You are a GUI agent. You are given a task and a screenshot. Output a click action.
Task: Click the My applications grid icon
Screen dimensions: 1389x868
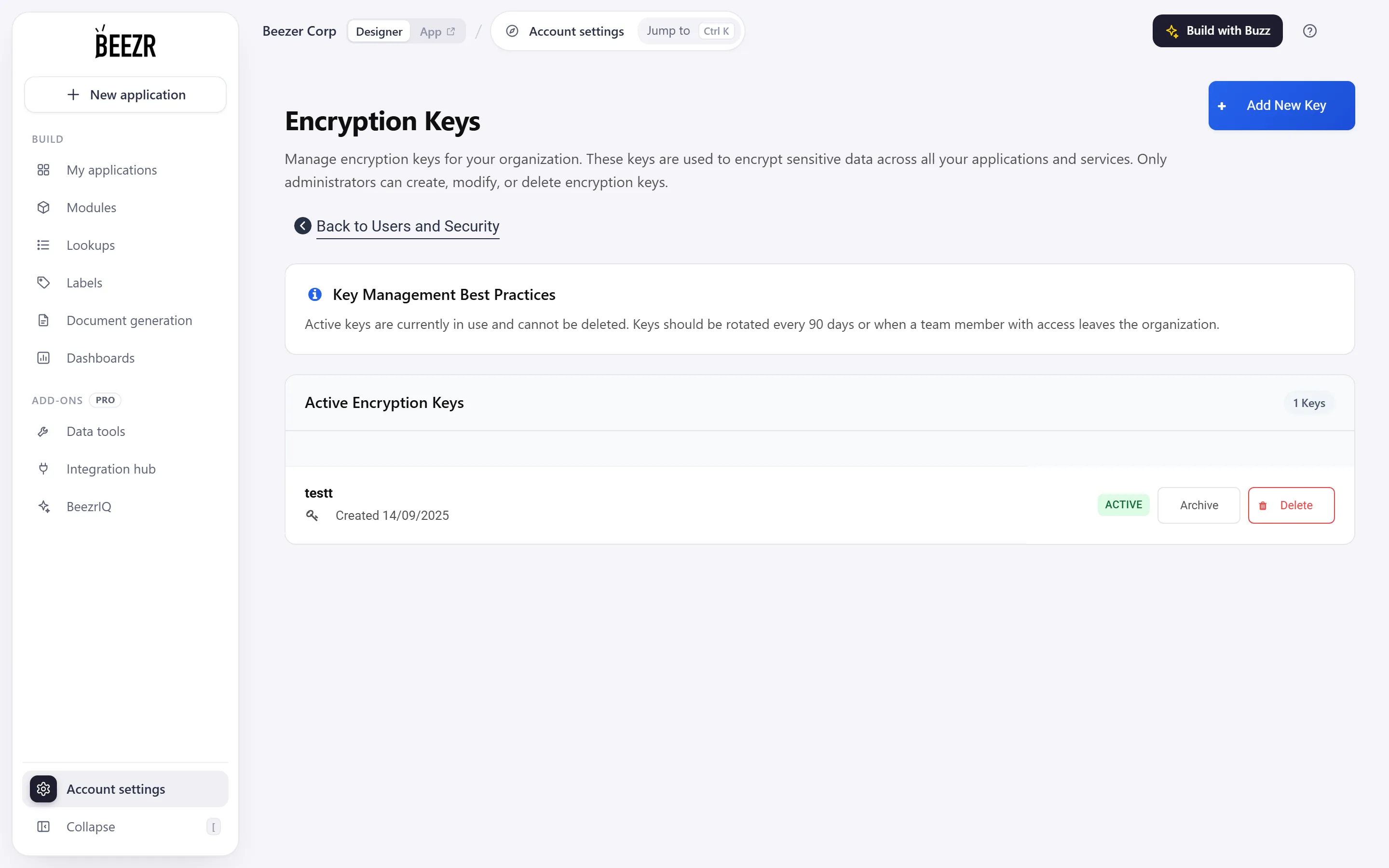(43, 170)
